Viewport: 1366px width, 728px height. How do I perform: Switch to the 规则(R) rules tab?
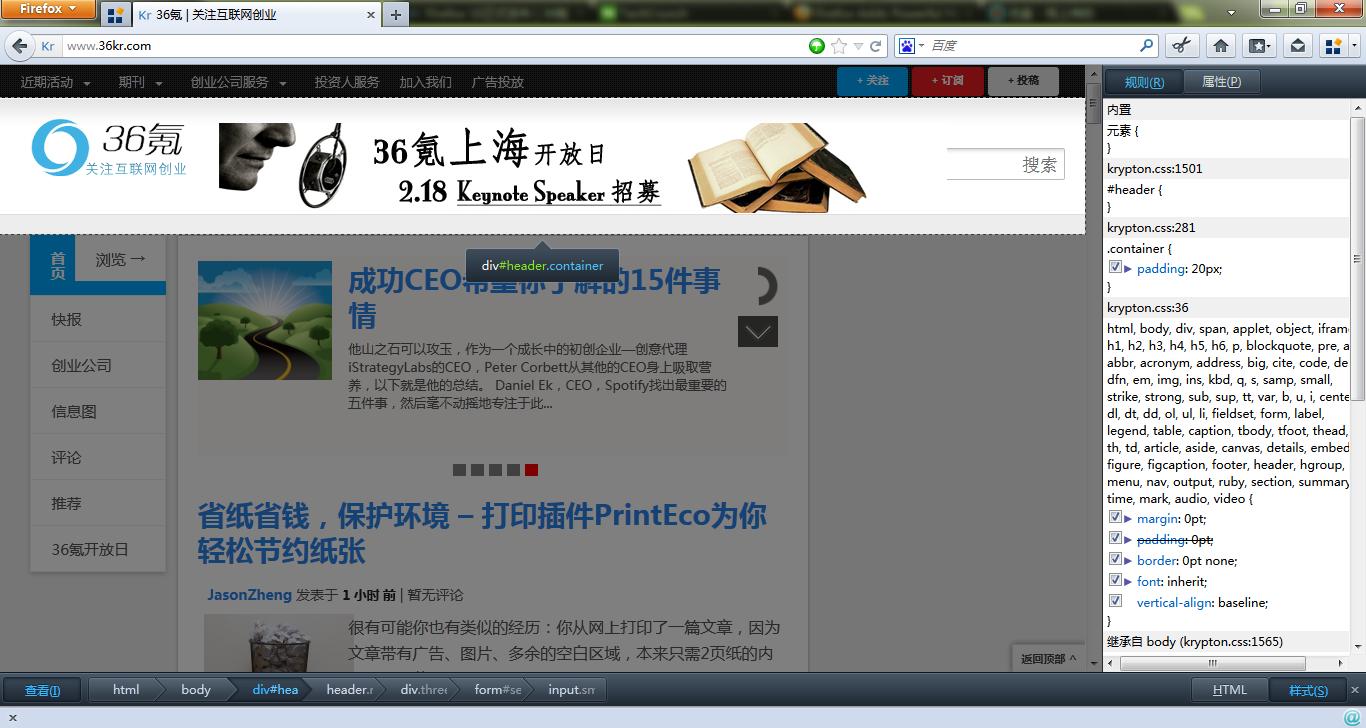(1144, 82)
